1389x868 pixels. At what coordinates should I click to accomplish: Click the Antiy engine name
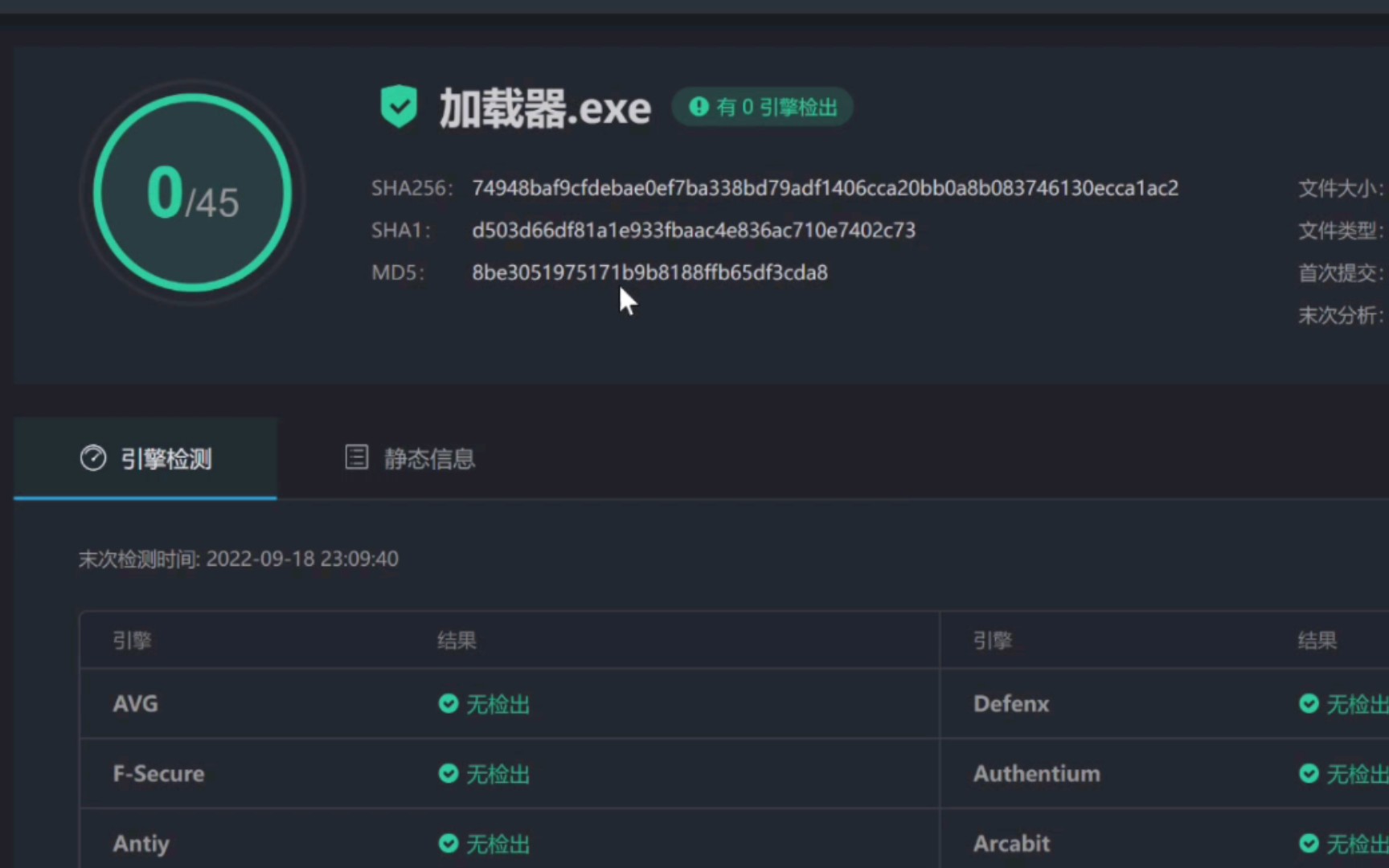click(x=141, y=844)
